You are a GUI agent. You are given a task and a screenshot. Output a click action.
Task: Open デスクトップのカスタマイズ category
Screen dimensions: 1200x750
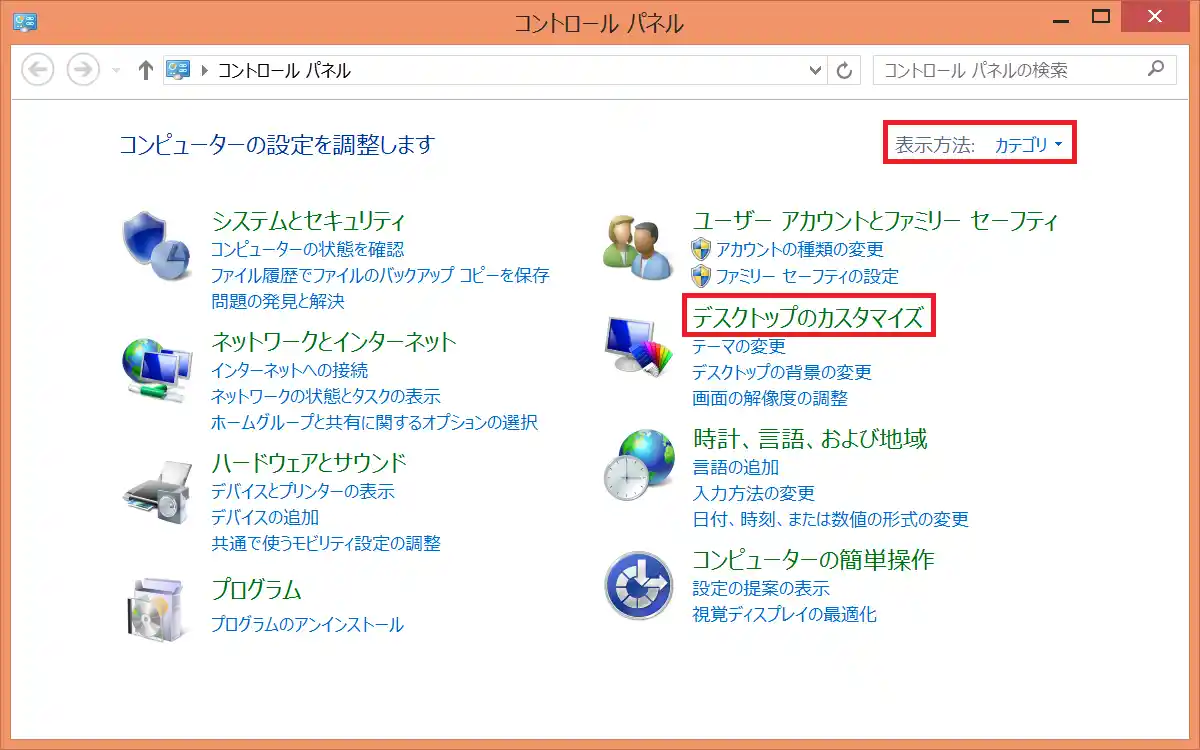click(x=808, y=317)
